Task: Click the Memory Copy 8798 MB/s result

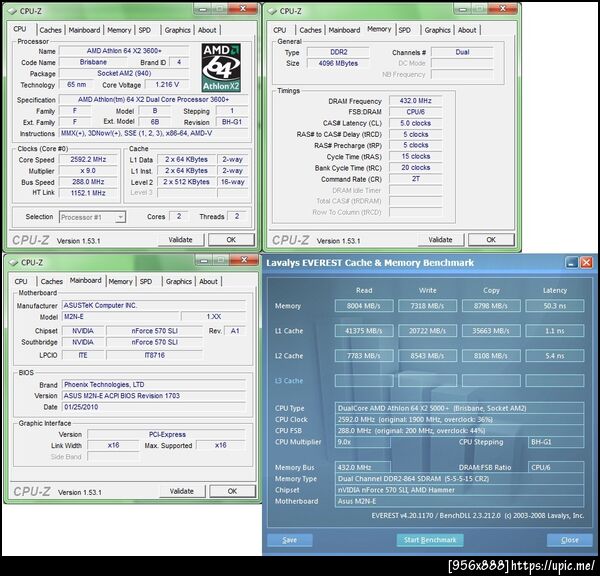Action: (491, 306)
